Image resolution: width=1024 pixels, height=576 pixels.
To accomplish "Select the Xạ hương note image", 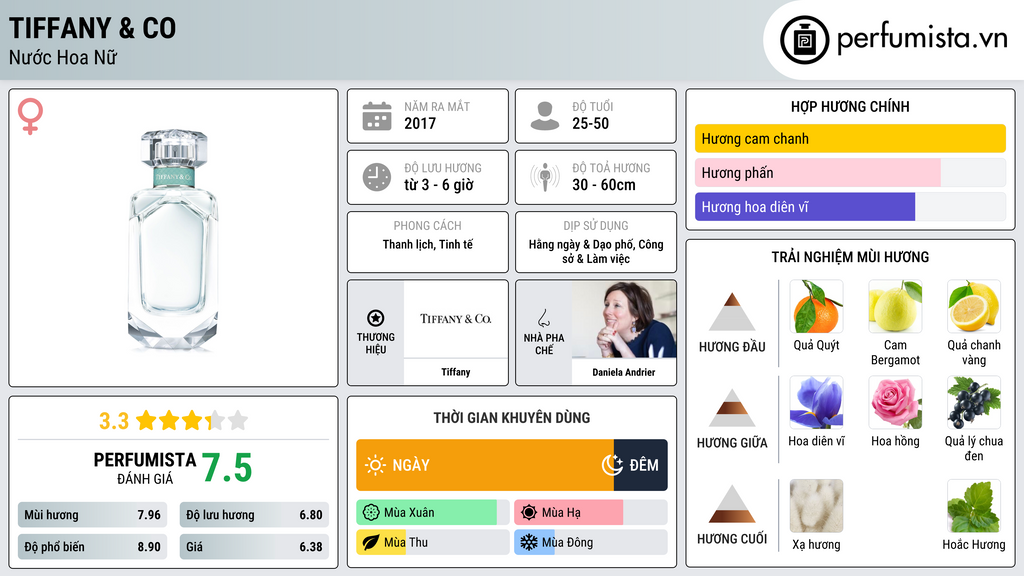I will point(816,505).
